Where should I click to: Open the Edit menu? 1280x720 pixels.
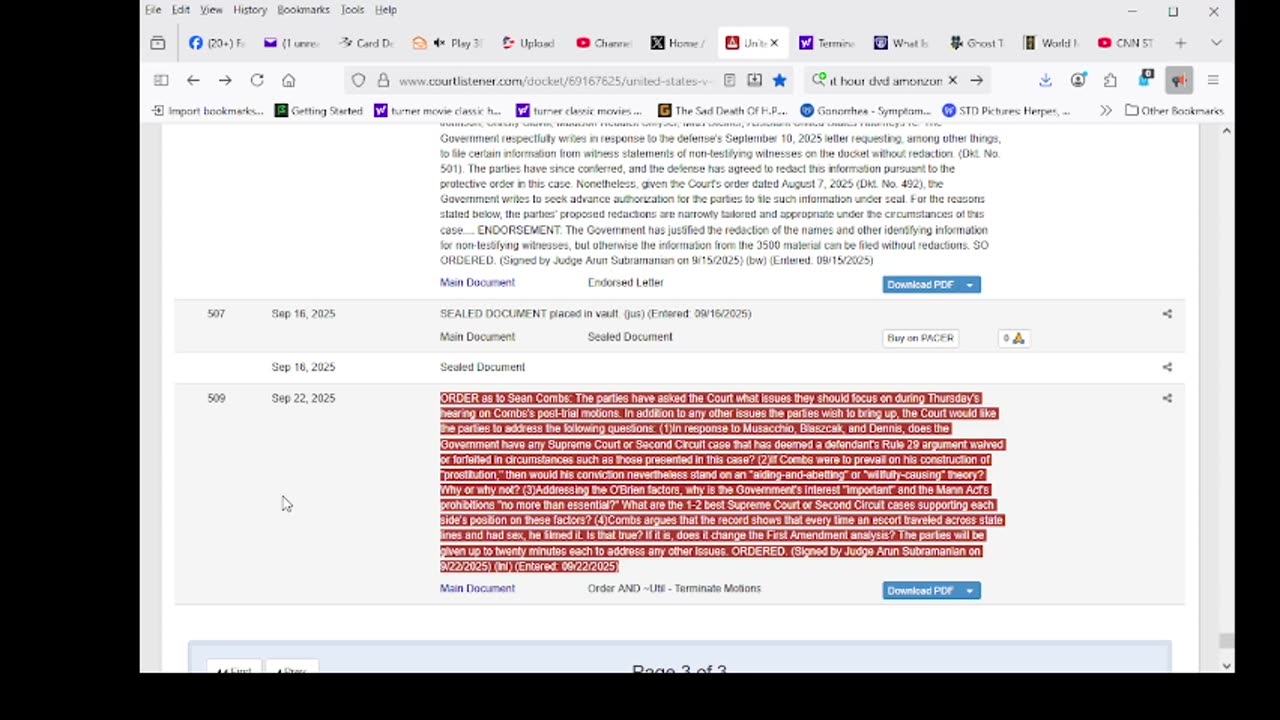[x=181, y=10]
